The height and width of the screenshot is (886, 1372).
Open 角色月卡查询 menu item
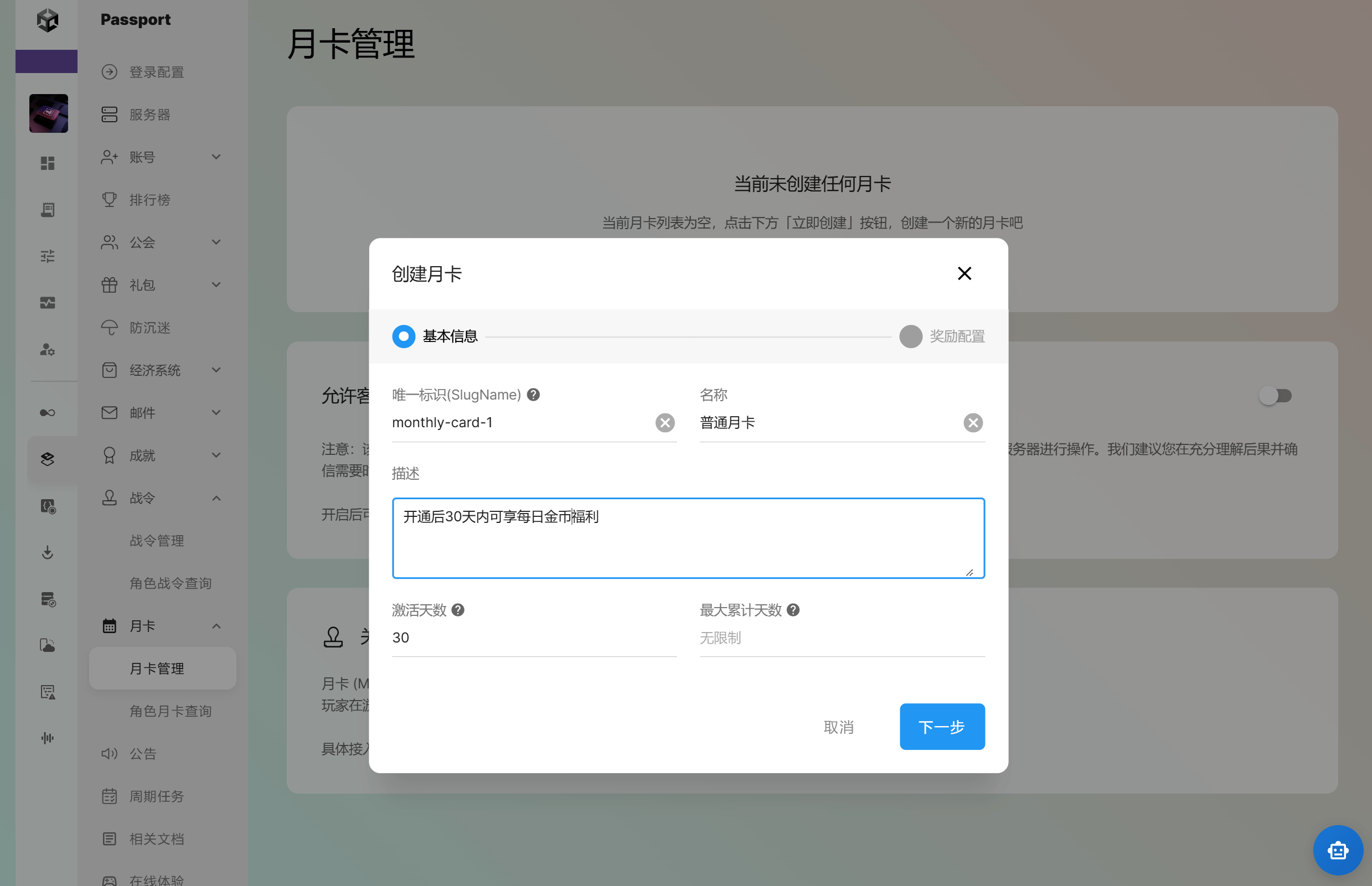171,711
